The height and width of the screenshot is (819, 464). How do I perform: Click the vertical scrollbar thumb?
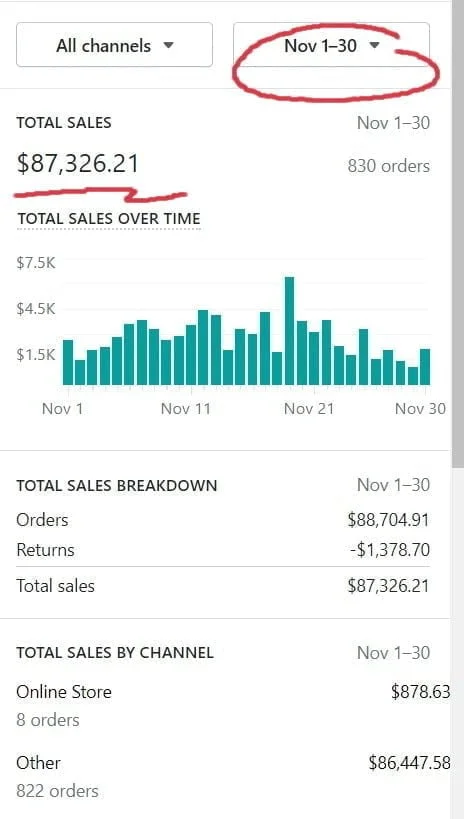[x=458, y=235]
